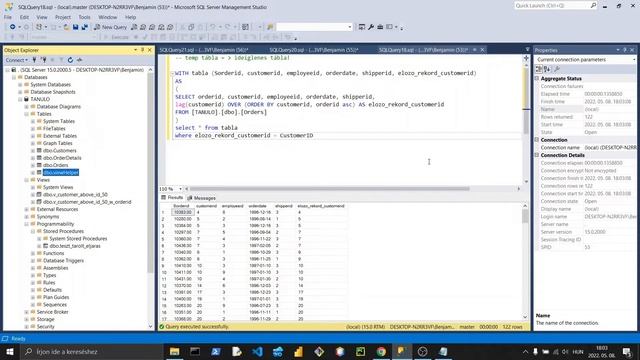Click the Database Engine Query icon
Image resolution: width=640 pixels, height=360 pixels.
coord(134,27)
